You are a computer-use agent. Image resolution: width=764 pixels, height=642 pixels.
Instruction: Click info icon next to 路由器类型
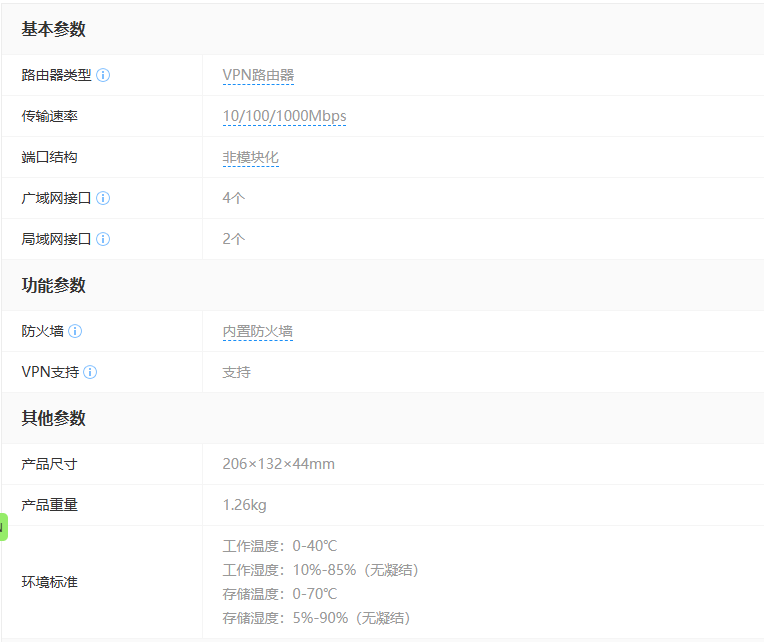(x=103, y=75)
